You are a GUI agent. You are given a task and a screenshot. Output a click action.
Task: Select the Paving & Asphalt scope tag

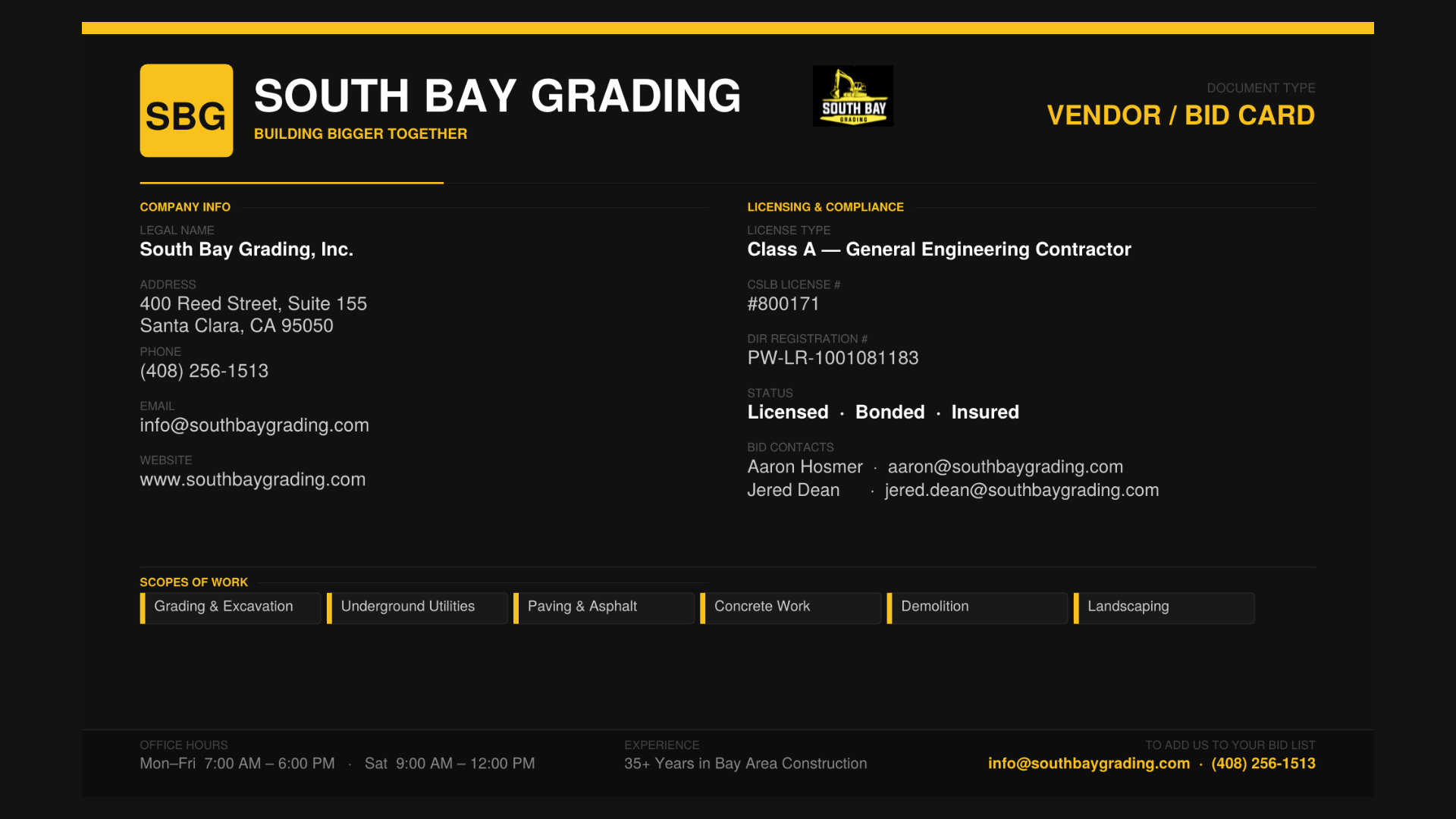(604, 607)
